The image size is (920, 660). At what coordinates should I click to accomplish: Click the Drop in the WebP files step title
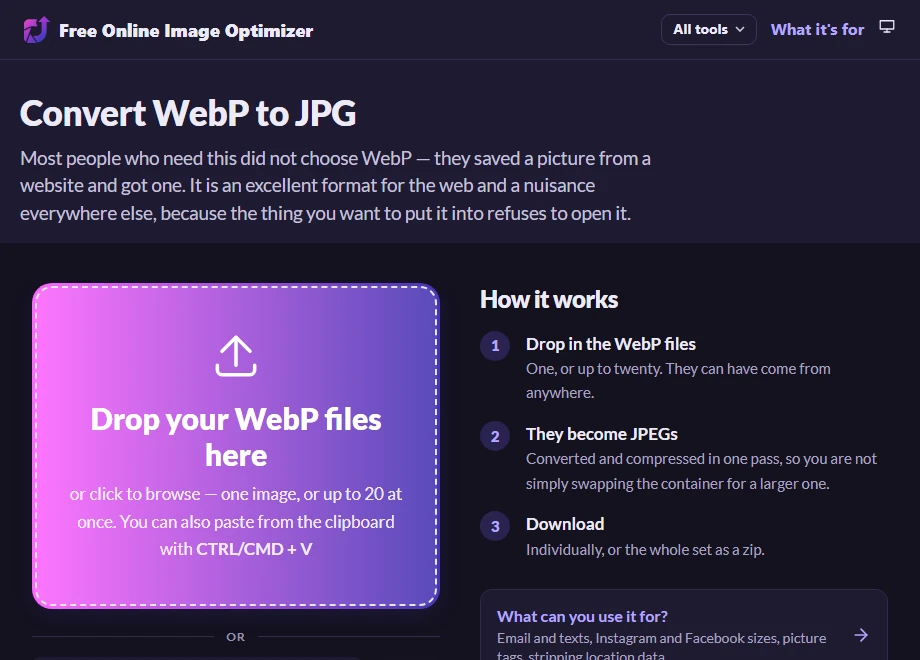pyautogui.click(x=610, y=344)
